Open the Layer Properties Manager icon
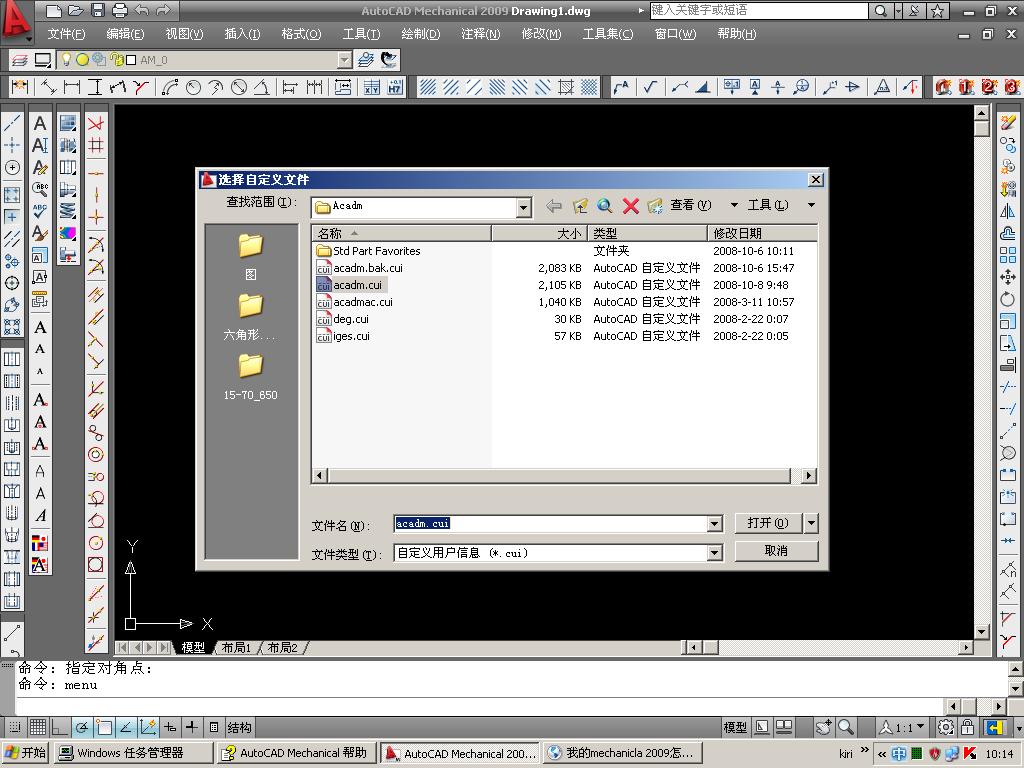Screen dimensions: 1024x768 click(20, 60)
